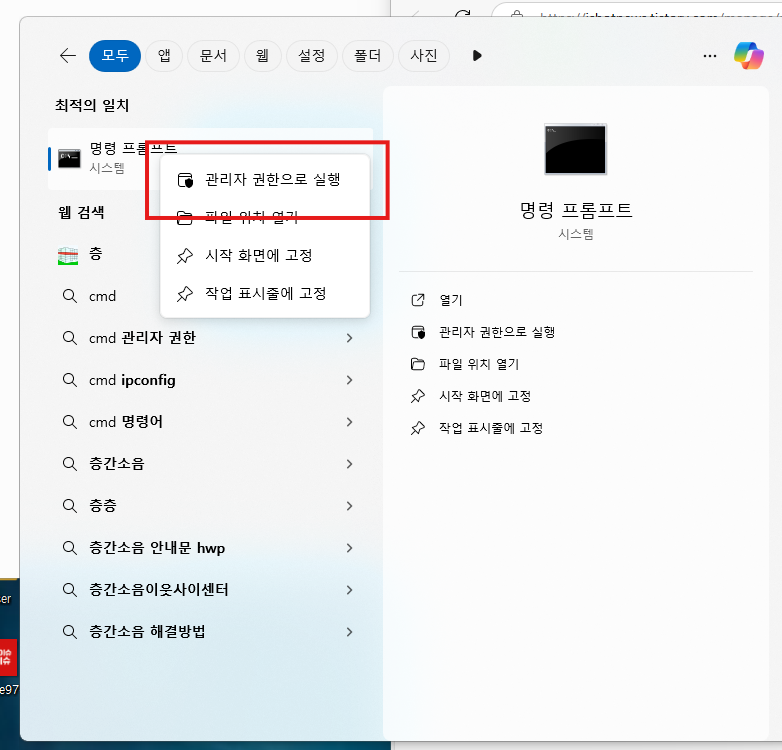The height and width of the screenshot is (750, 782).
Task: Click the open-external icon beside 열기
Action: point(418,300)
